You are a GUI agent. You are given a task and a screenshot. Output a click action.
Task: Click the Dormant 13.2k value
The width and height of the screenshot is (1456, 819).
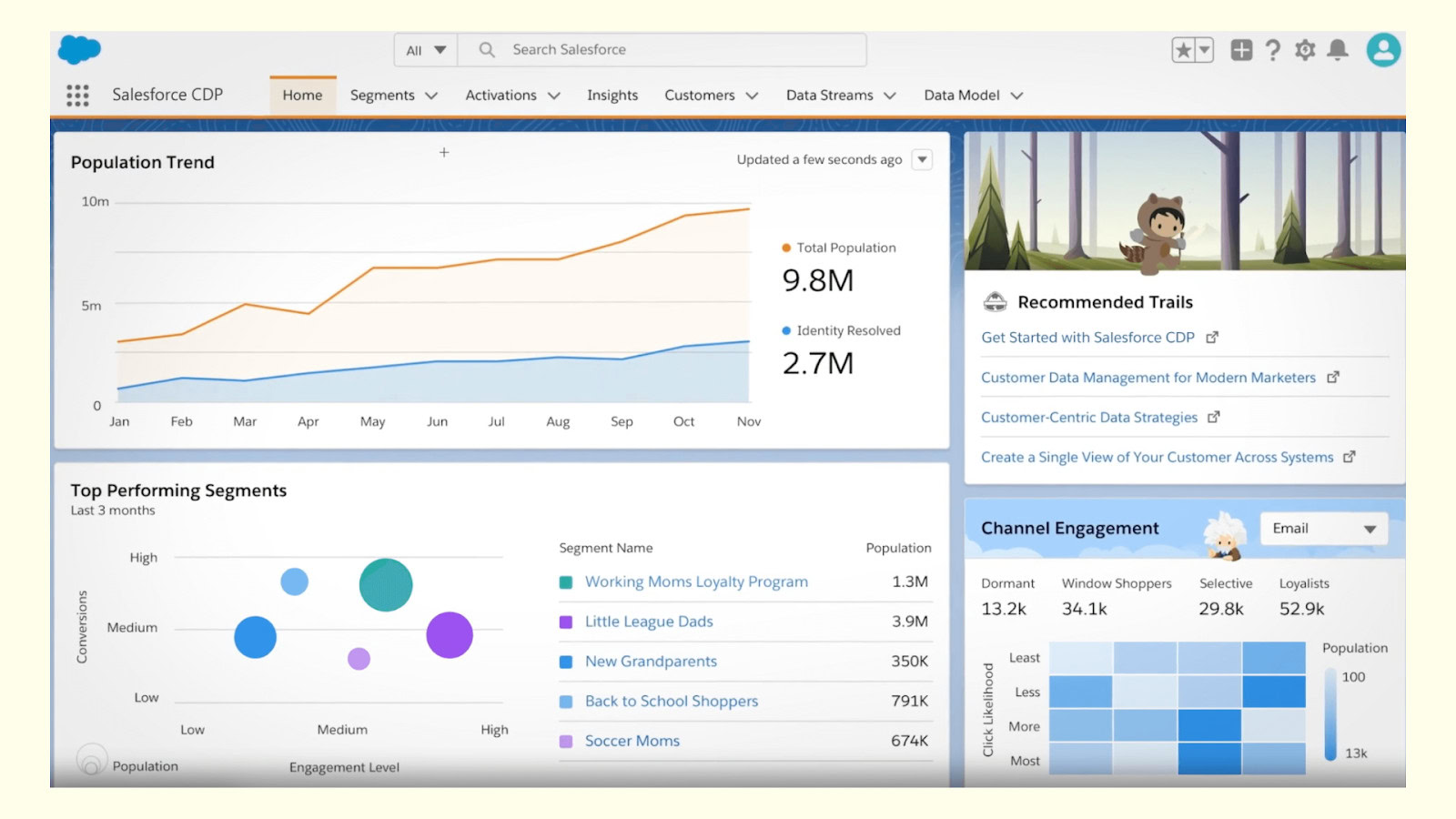[1004, 609]
